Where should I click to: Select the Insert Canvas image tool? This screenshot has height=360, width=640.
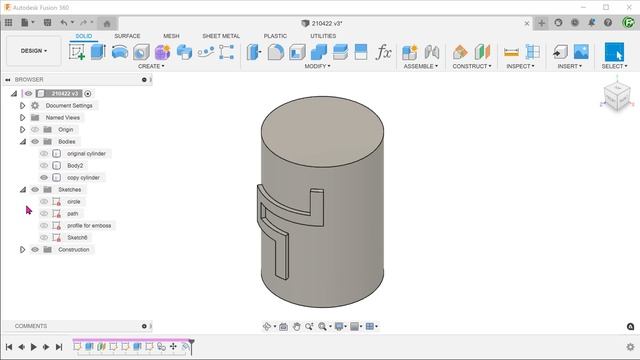coord(581,52)
